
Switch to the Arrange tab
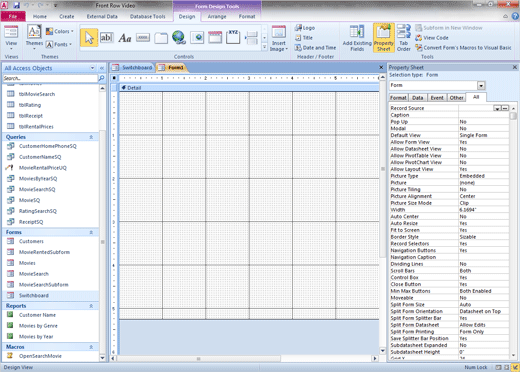[217, 16]
